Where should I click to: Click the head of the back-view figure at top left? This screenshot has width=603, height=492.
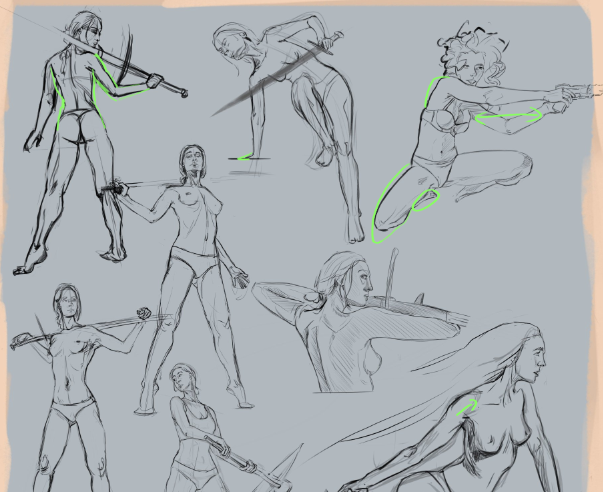[x=86, y=29]
